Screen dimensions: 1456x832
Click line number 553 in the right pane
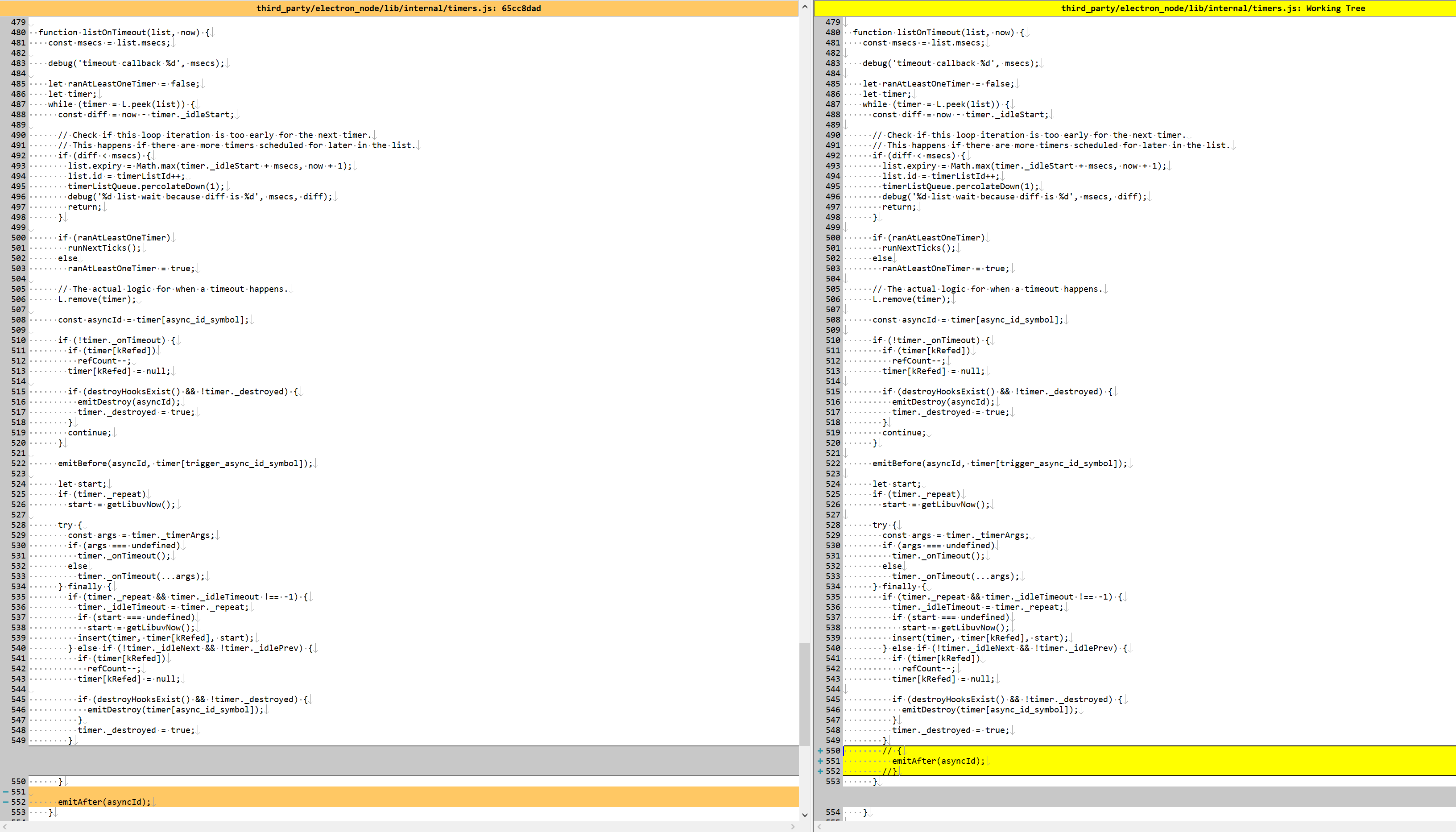coord(833,781)
